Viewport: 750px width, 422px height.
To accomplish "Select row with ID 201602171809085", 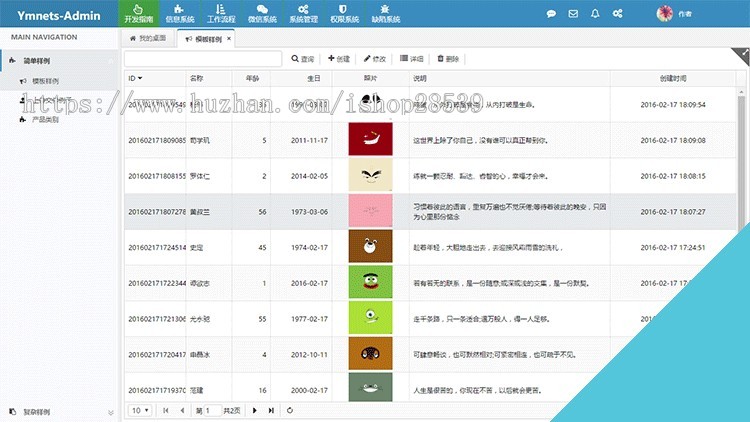I will click(430, 140).
